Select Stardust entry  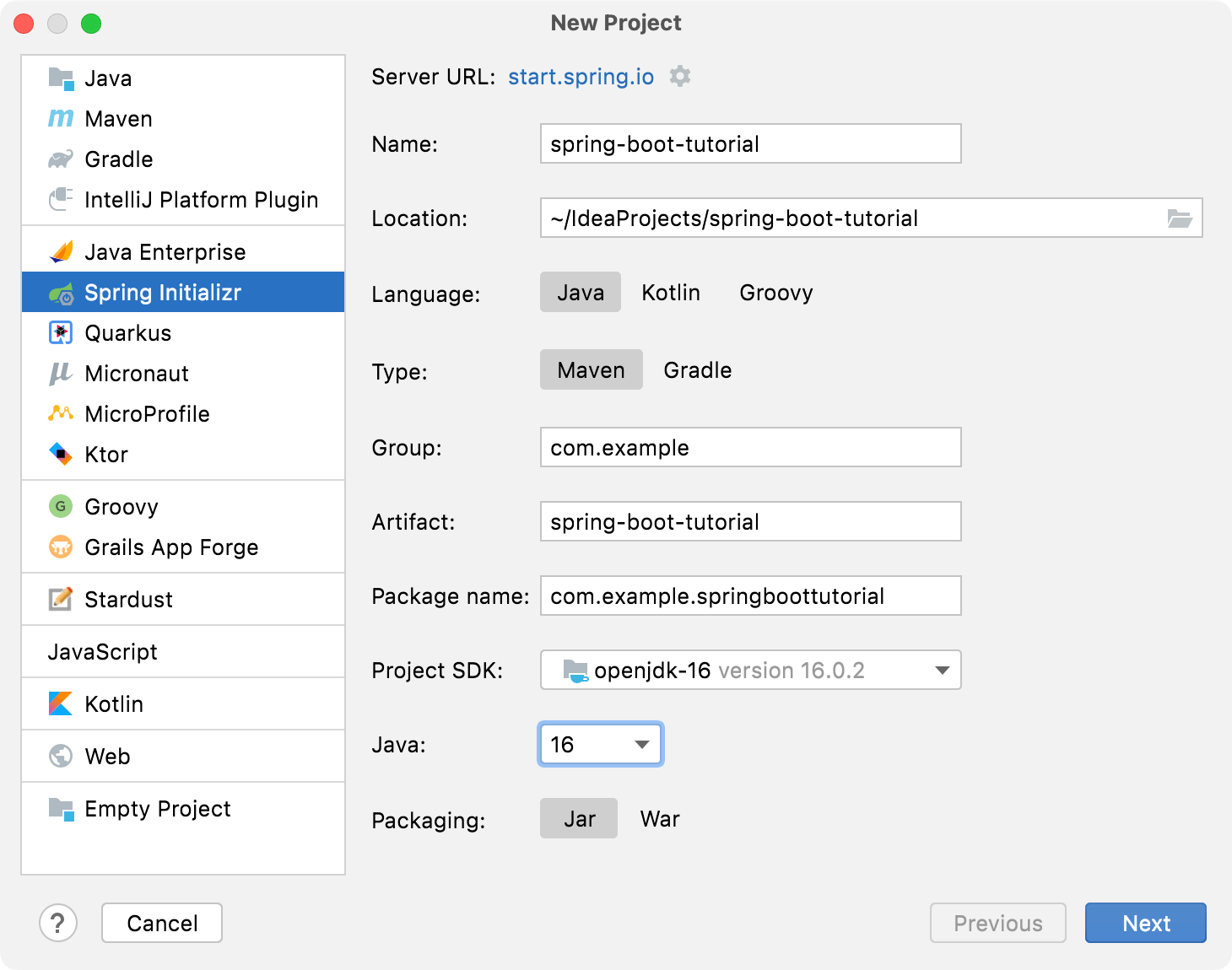tap(183, 600)
